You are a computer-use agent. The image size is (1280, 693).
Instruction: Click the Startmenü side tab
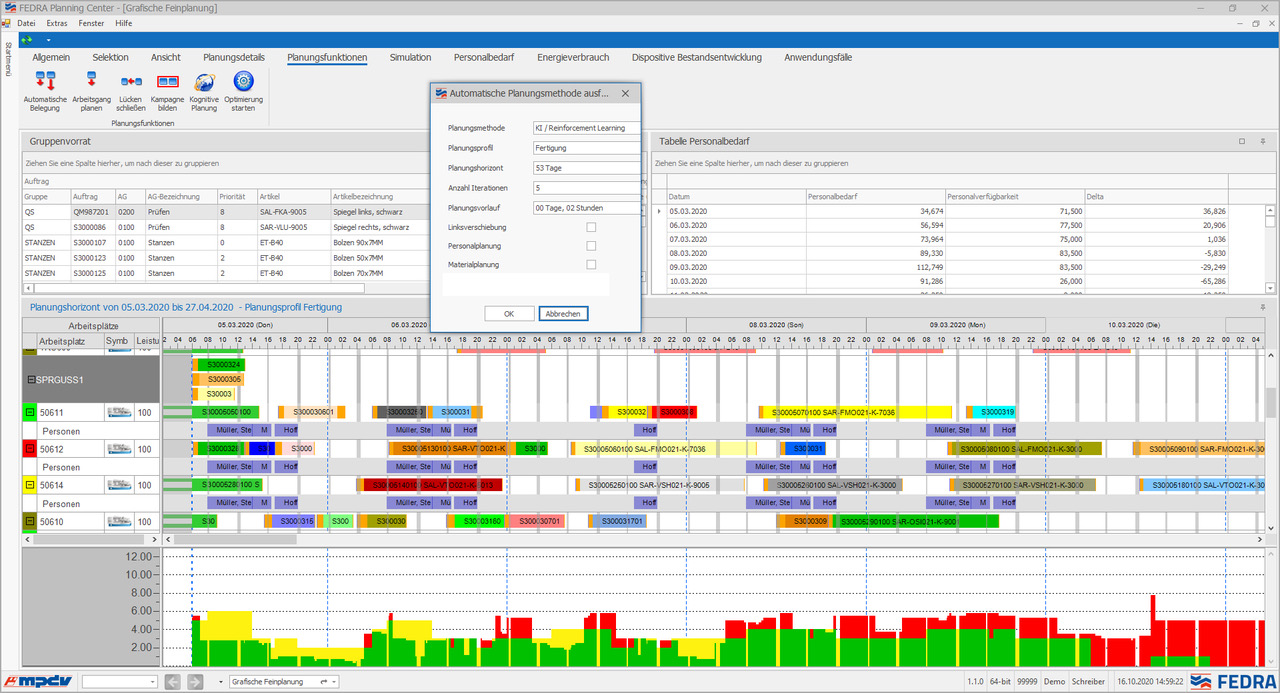click(8, 61)
